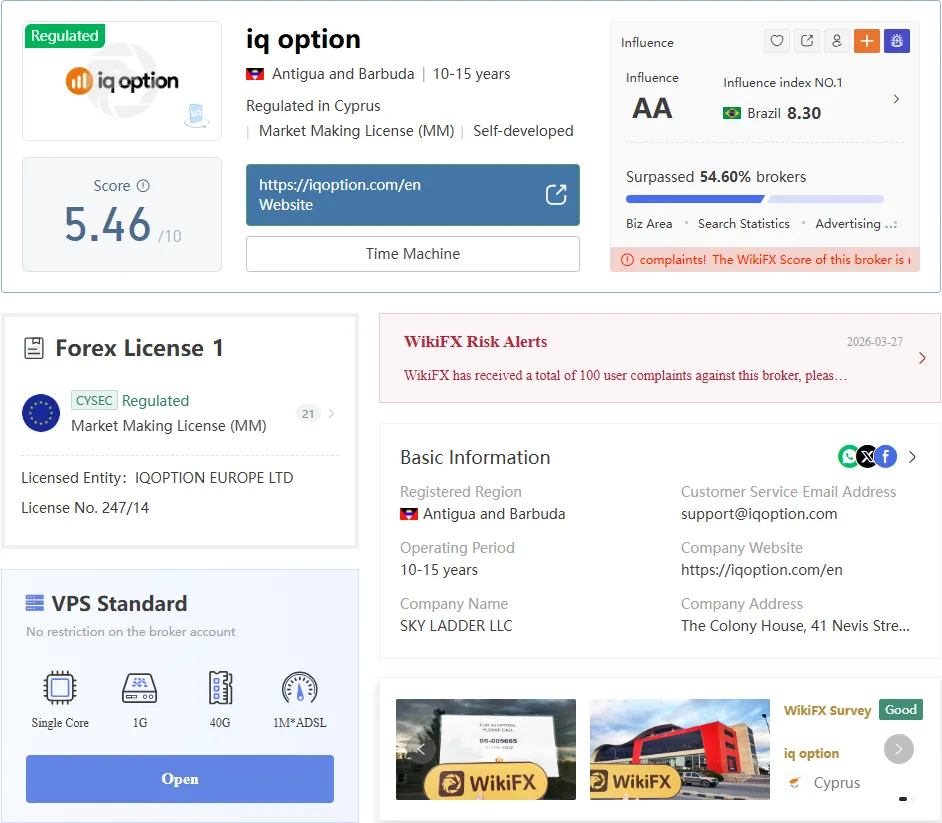Open the WhatsApp contact icon

(848, 457)
